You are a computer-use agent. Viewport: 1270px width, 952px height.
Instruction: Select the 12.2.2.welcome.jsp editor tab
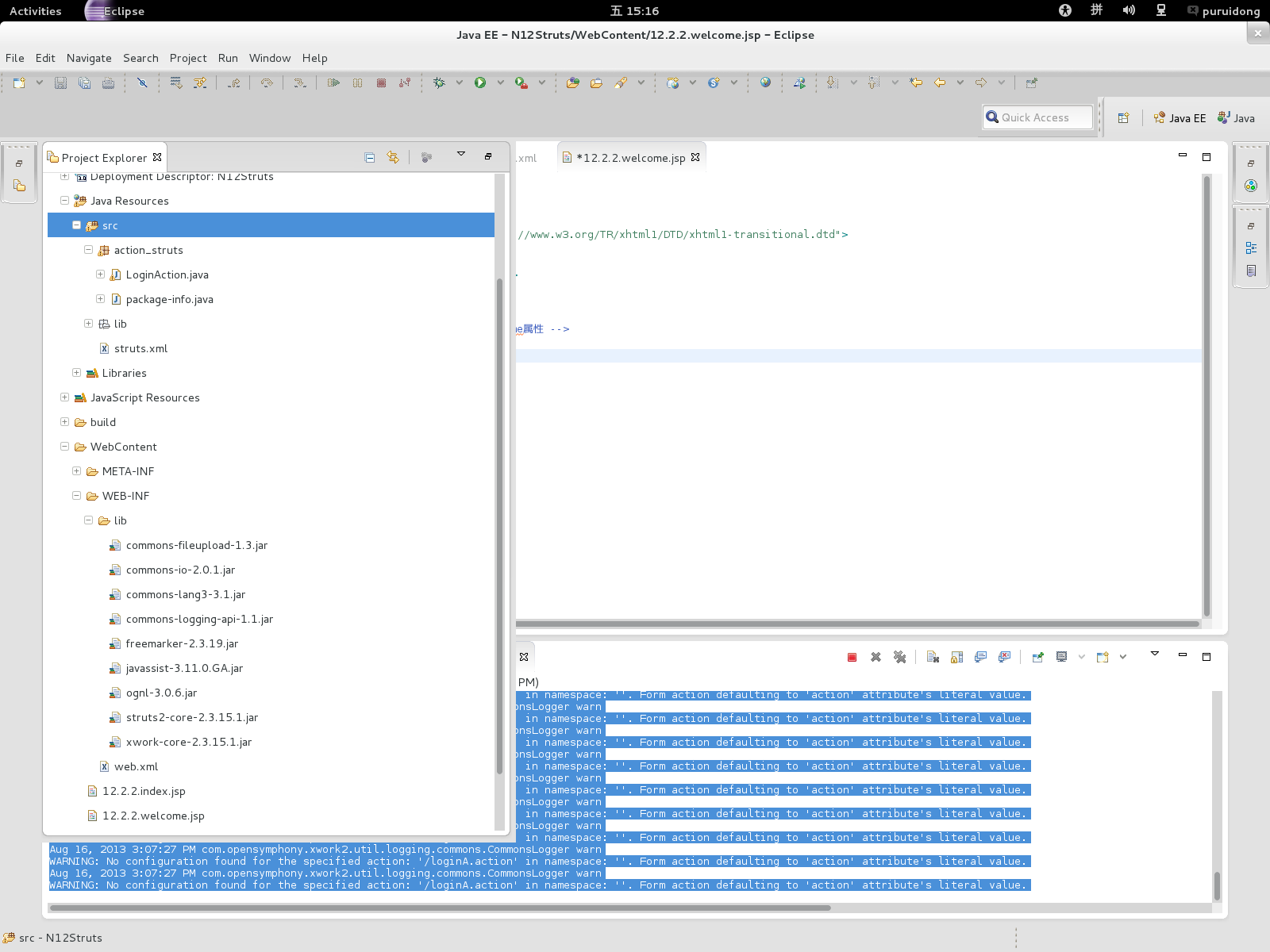coord(630,158)
